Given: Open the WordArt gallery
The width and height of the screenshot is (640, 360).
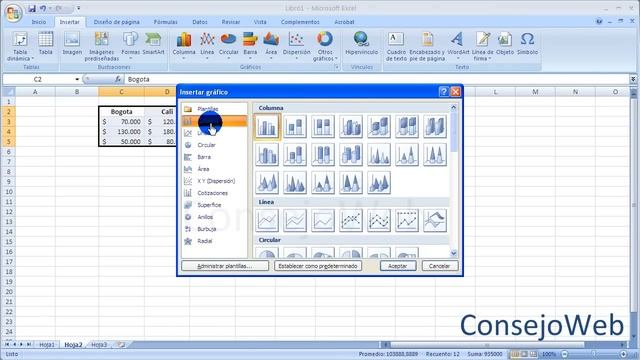Looking at the screenshot, I should tap(458, 46).
